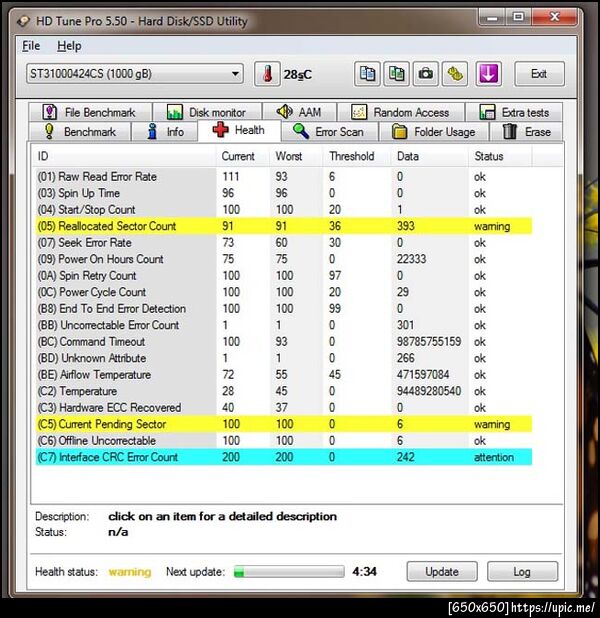
Task: Select the (B8) End To End Error Detection row
Action: [283, 309]
